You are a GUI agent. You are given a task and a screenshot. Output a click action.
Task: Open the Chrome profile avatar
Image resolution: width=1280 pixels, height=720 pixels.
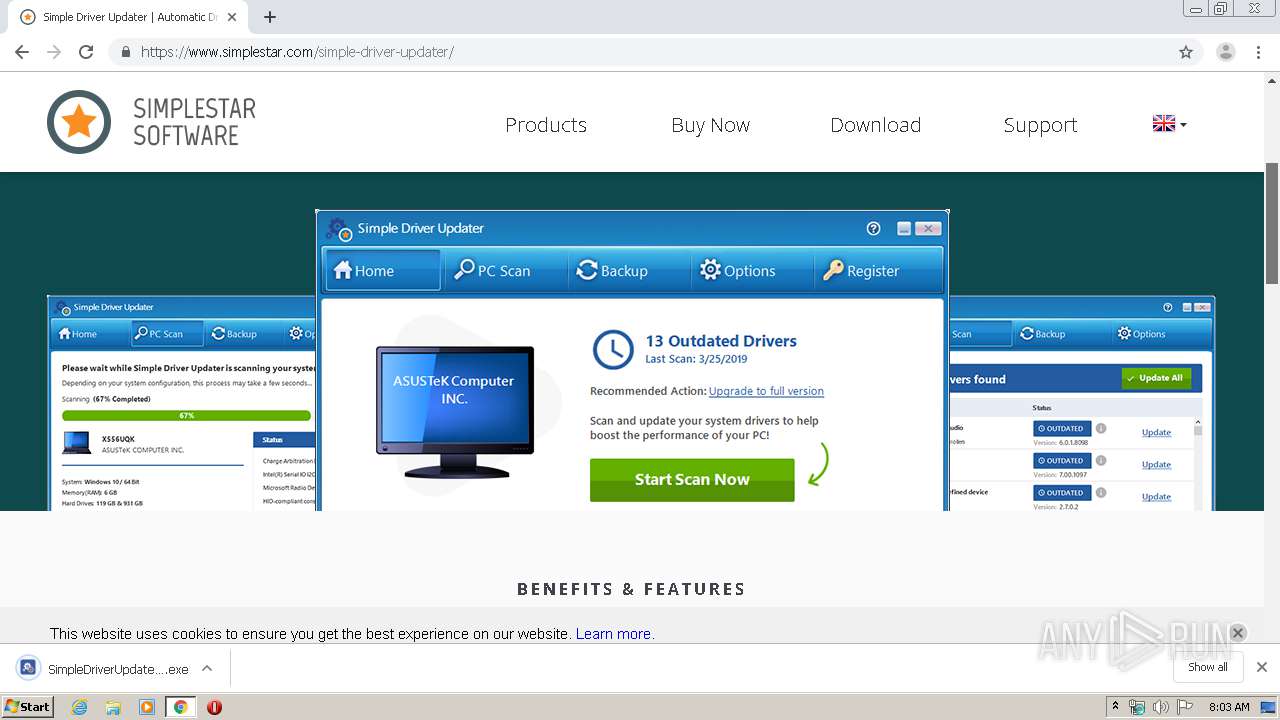click(1226, 52)
